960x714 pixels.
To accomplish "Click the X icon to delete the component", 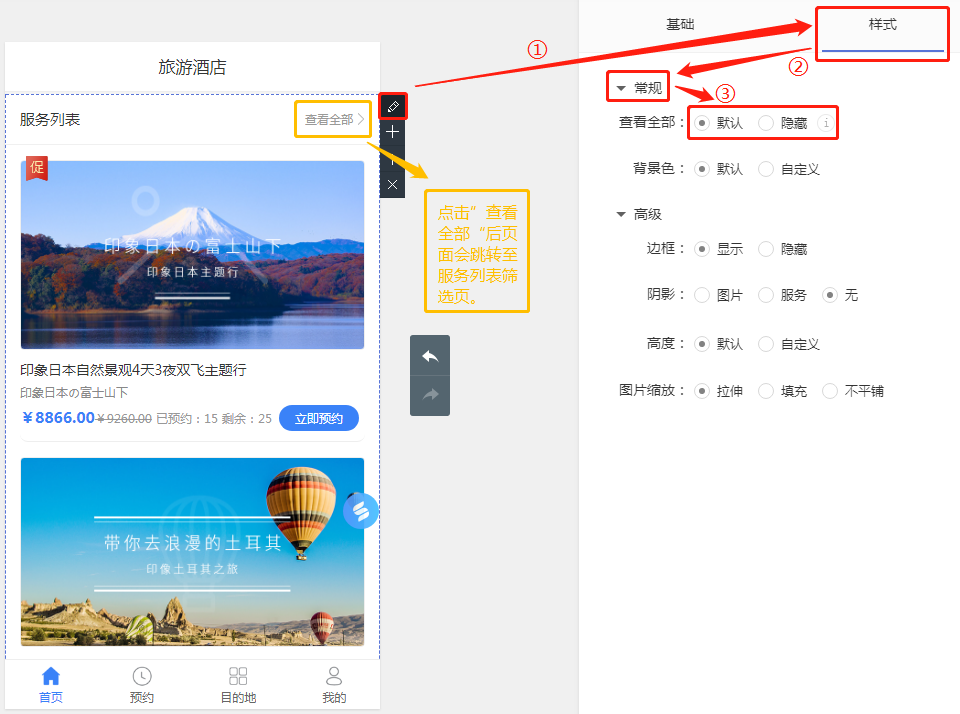I will click(392, 184).
